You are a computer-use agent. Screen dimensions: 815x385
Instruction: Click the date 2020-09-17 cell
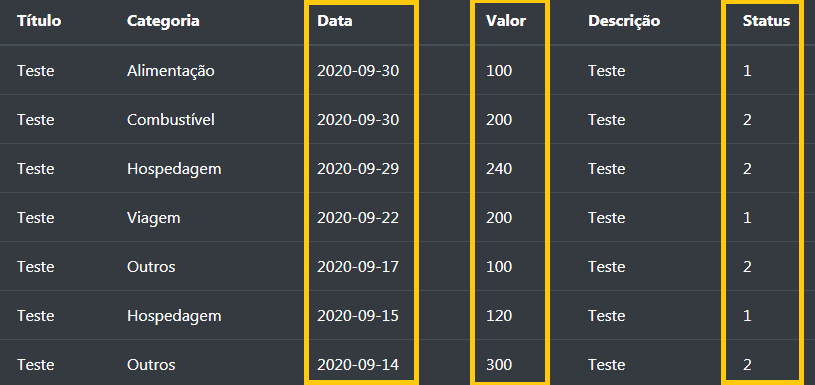(x=358, y=267)
